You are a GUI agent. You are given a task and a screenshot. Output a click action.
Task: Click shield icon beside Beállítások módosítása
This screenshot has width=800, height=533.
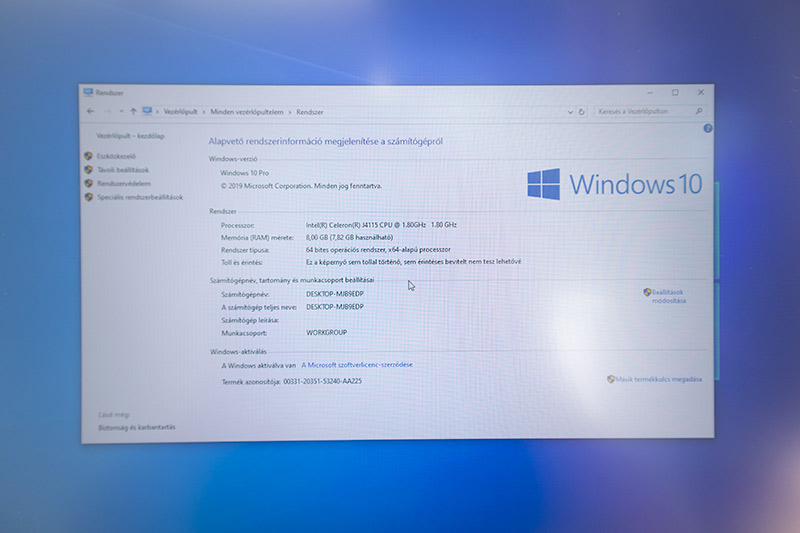(x=647, y=292)
